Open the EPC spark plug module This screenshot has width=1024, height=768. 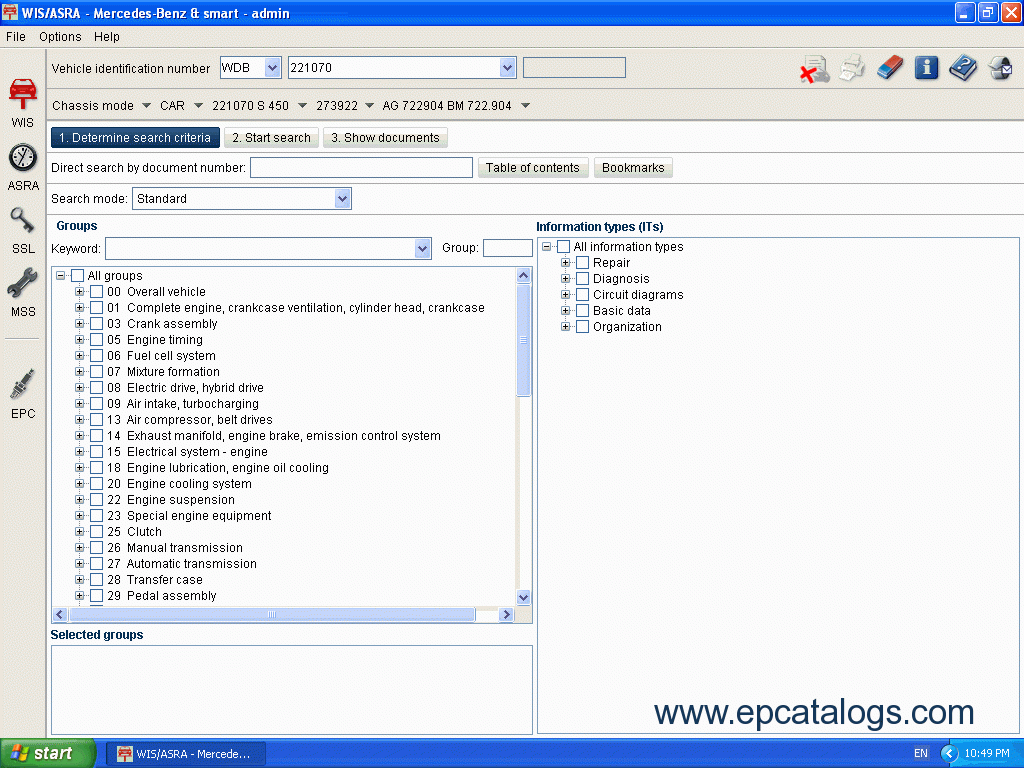[23, 392]
